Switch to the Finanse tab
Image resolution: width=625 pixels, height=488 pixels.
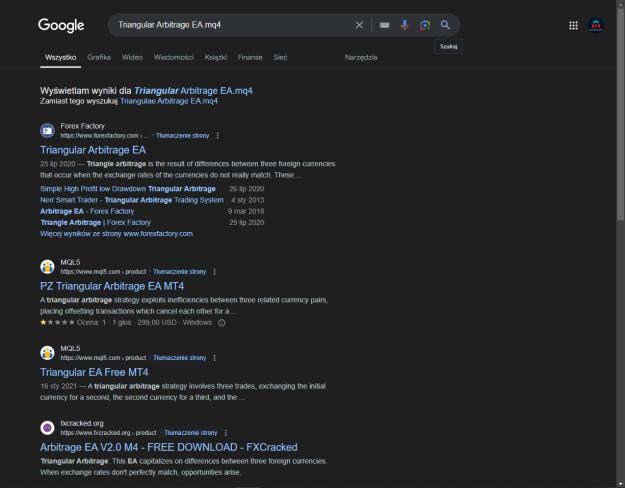(x=250, y=57)
